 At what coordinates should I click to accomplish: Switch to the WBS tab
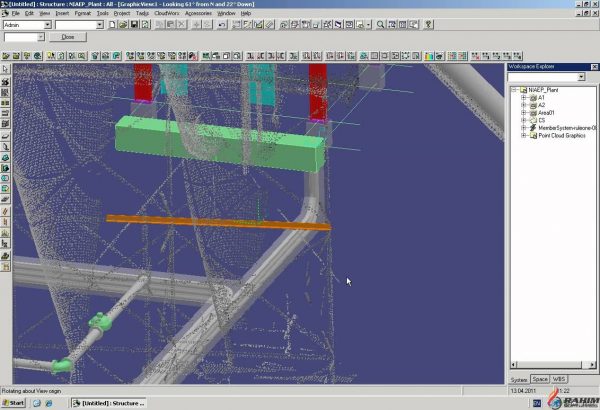pos(559,379)
